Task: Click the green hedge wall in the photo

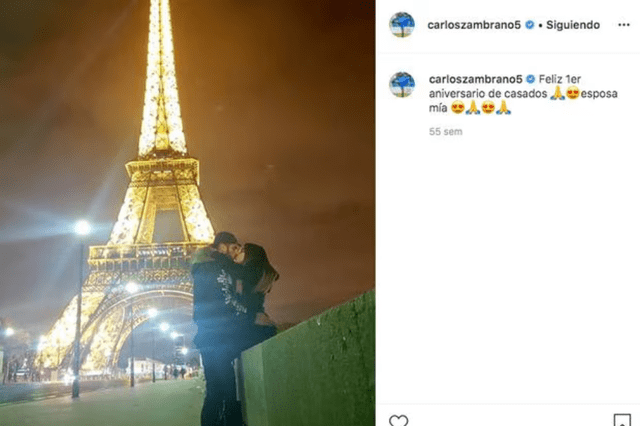Action: point(309,361)
